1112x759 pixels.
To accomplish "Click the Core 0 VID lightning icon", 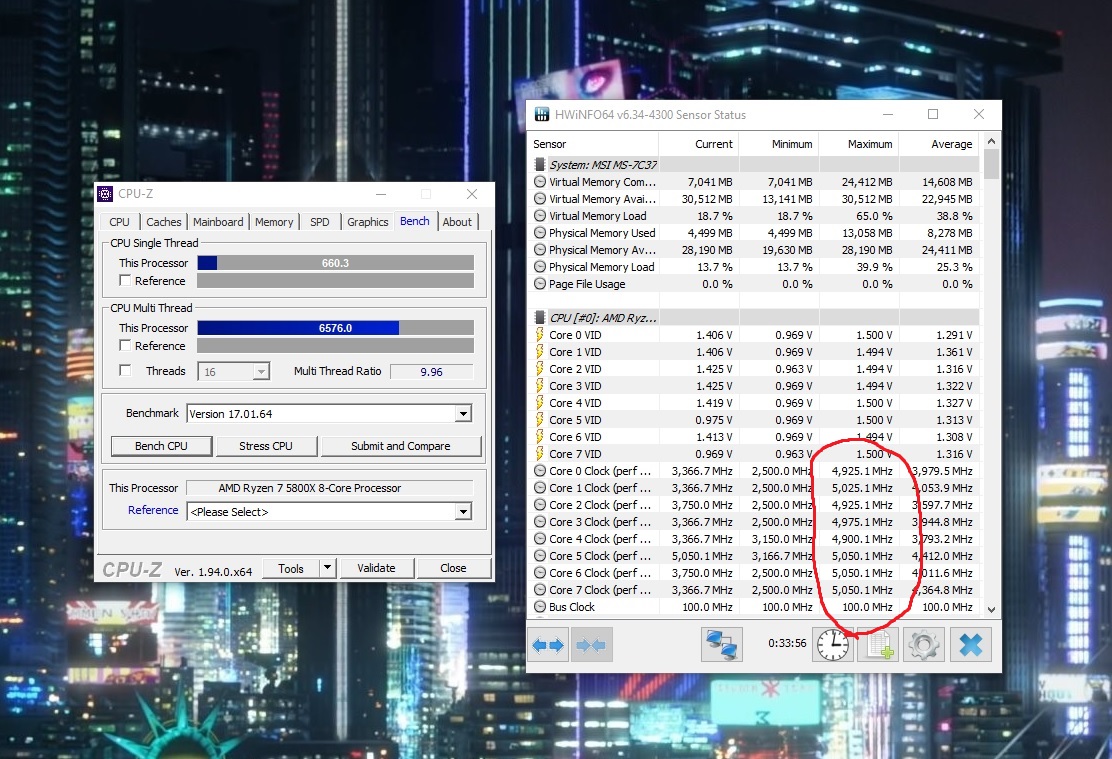I will (540, 335).
